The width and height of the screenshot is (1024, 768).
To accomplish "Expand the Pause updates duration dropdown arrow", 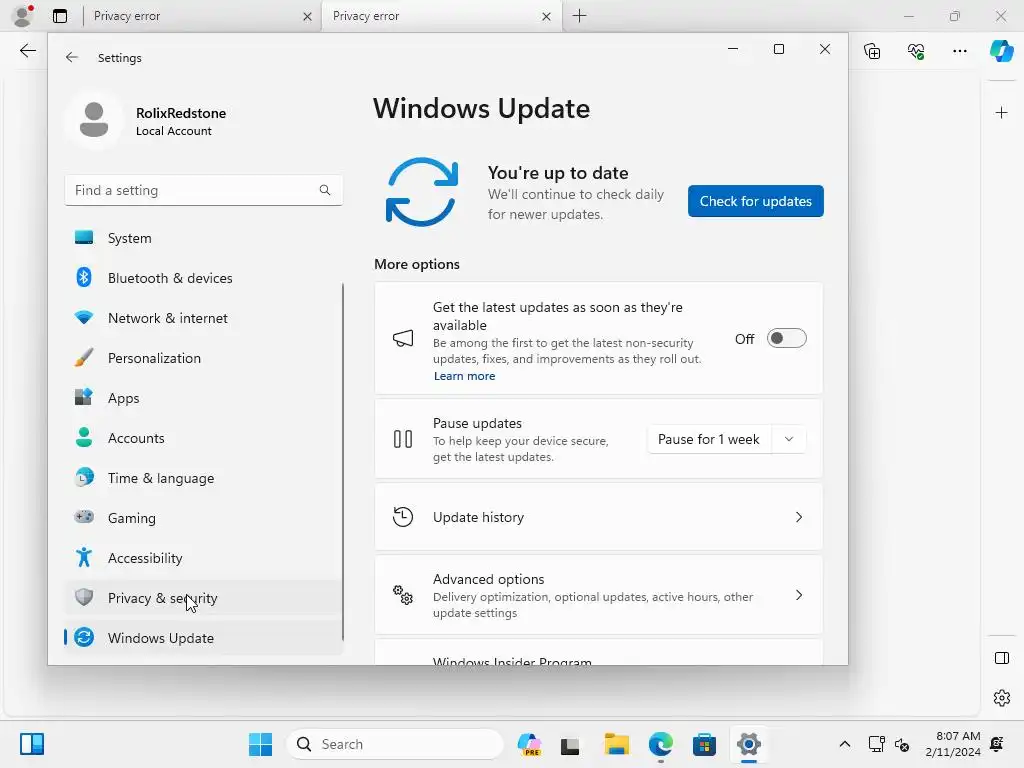I will pyautogui.click(x=789, y=439).
